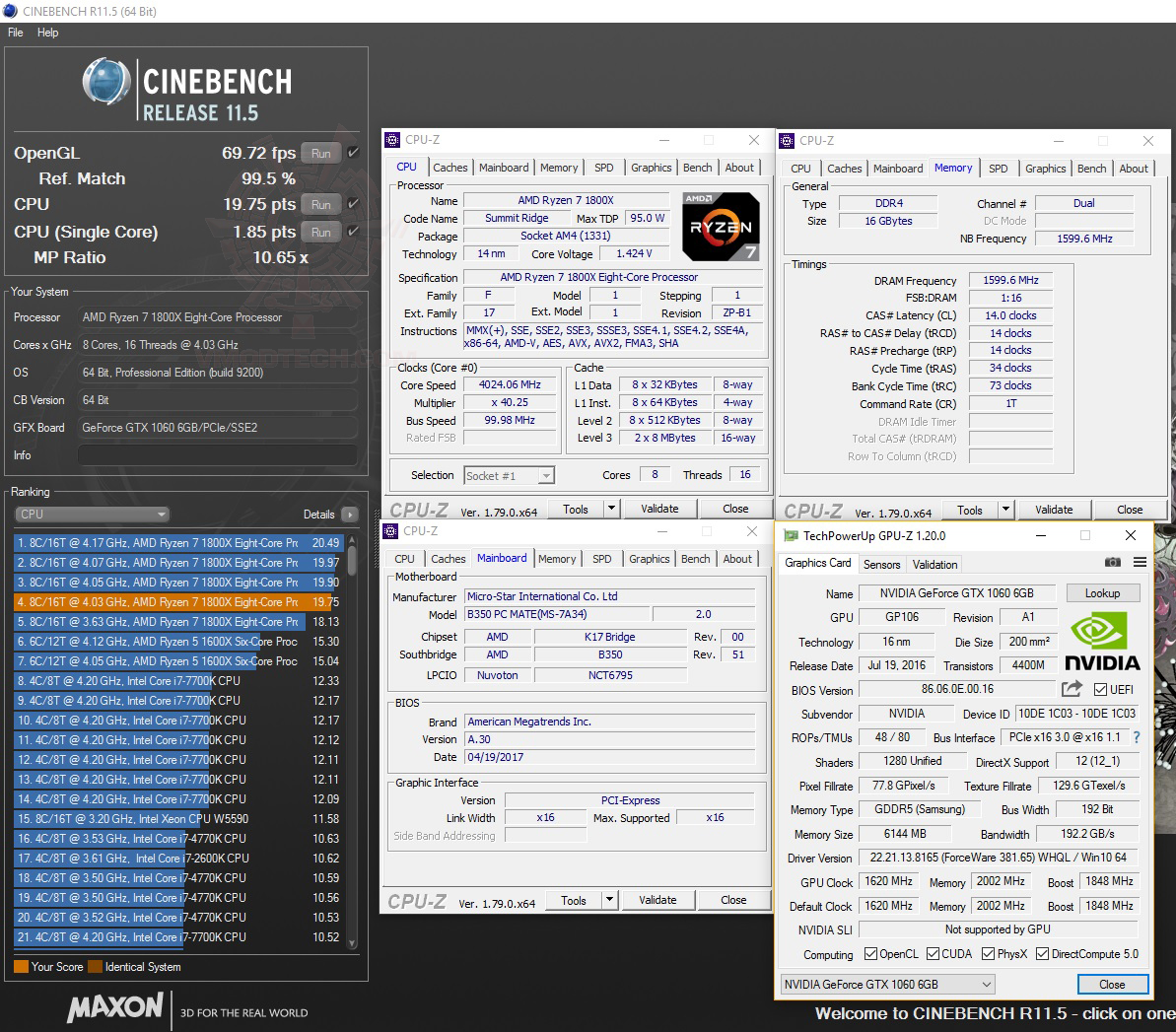Open Tools dropdown arrow in CPU-Z Memory window
The width and height of the screenshot is (1176, 1032).
(x=1005, y=510)
